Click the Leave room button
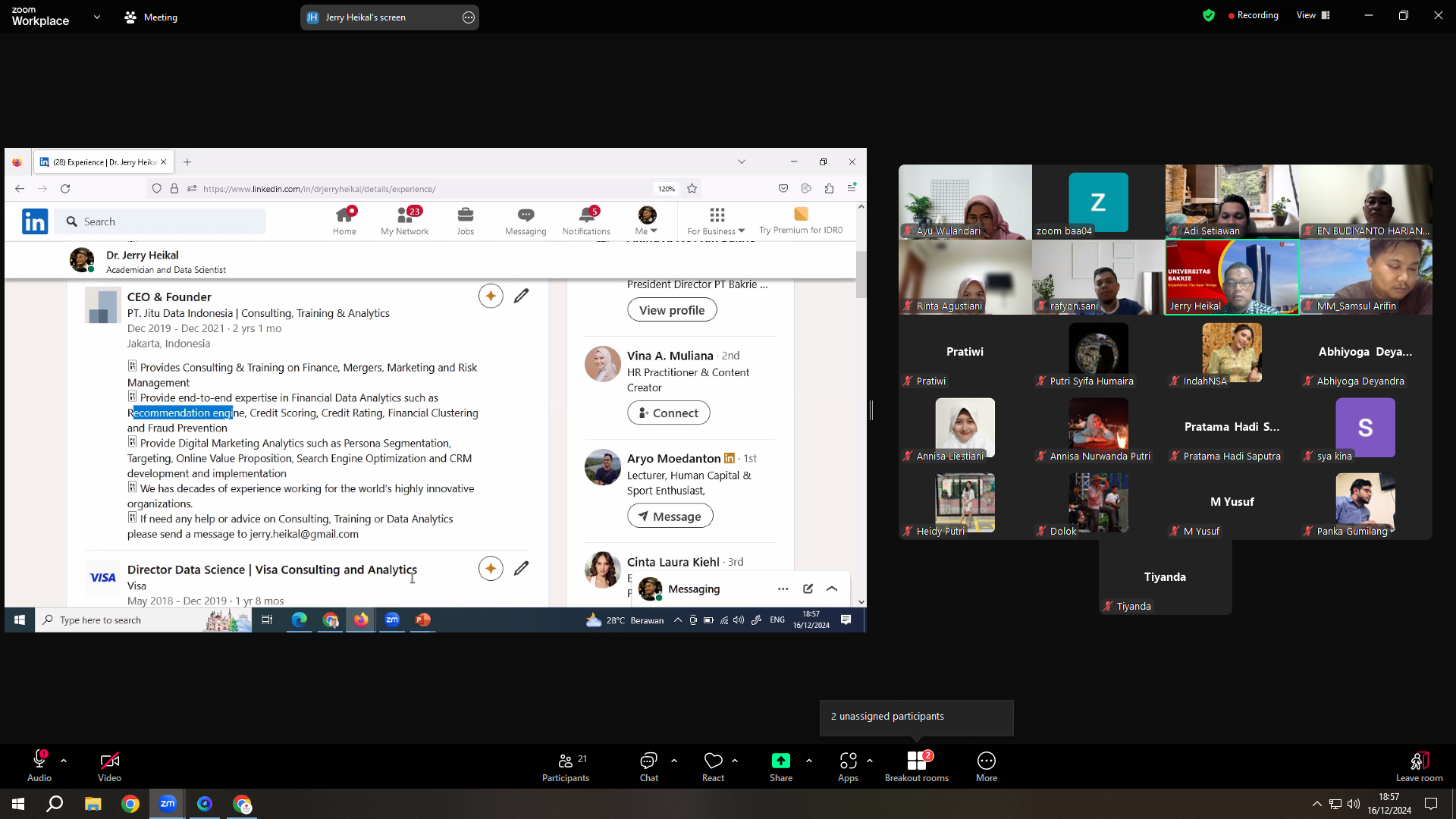1456x819 pixels. (x=1420, y=766)
